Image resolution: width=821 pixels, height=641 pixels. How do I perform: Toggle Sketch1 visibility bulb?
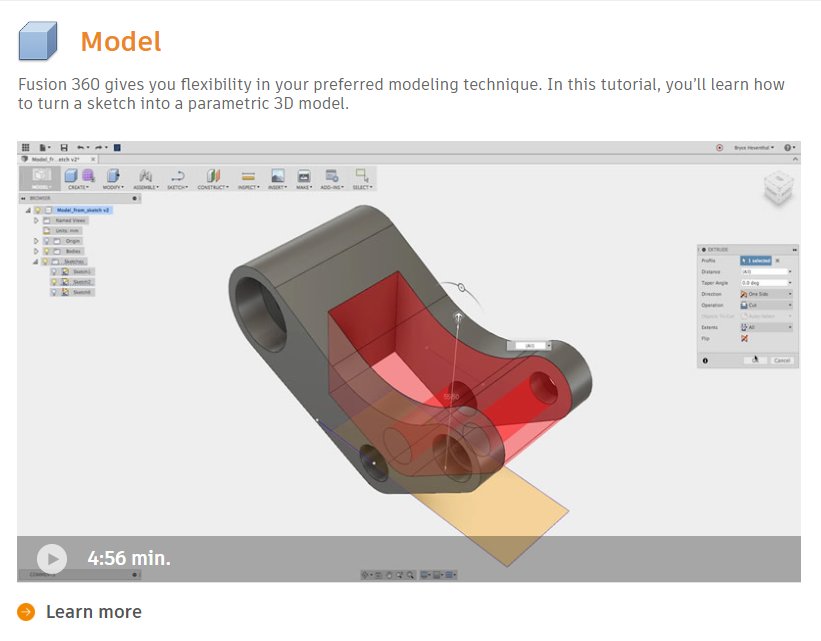[54, 272]
